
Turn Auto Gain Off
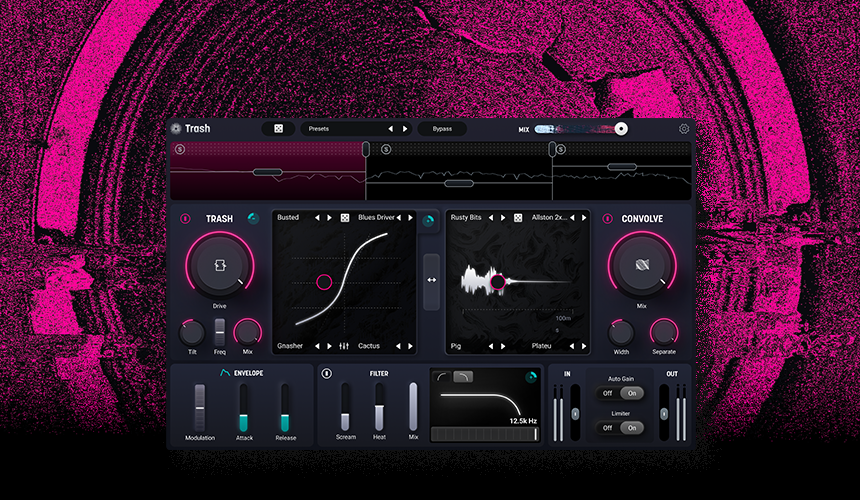(x=608, y=393)
